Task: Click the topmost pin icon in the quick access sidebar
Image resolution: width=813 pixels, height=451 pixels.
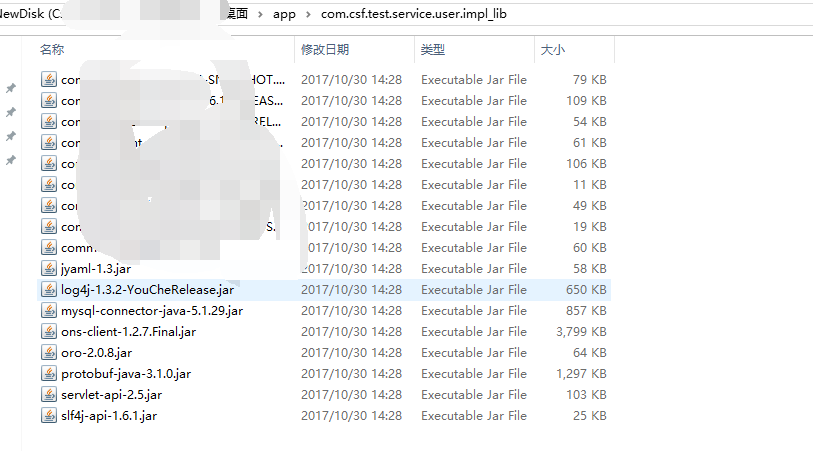Action: (x=10, y=88)
